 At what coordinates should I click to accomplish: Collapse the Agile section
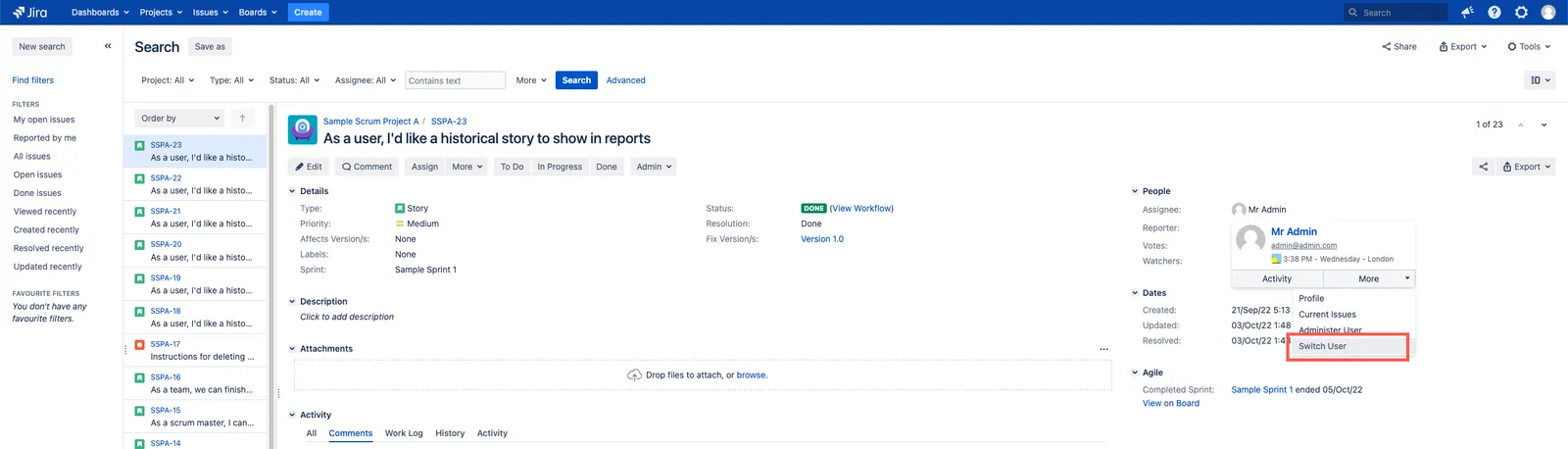[x=1135, y=373]
